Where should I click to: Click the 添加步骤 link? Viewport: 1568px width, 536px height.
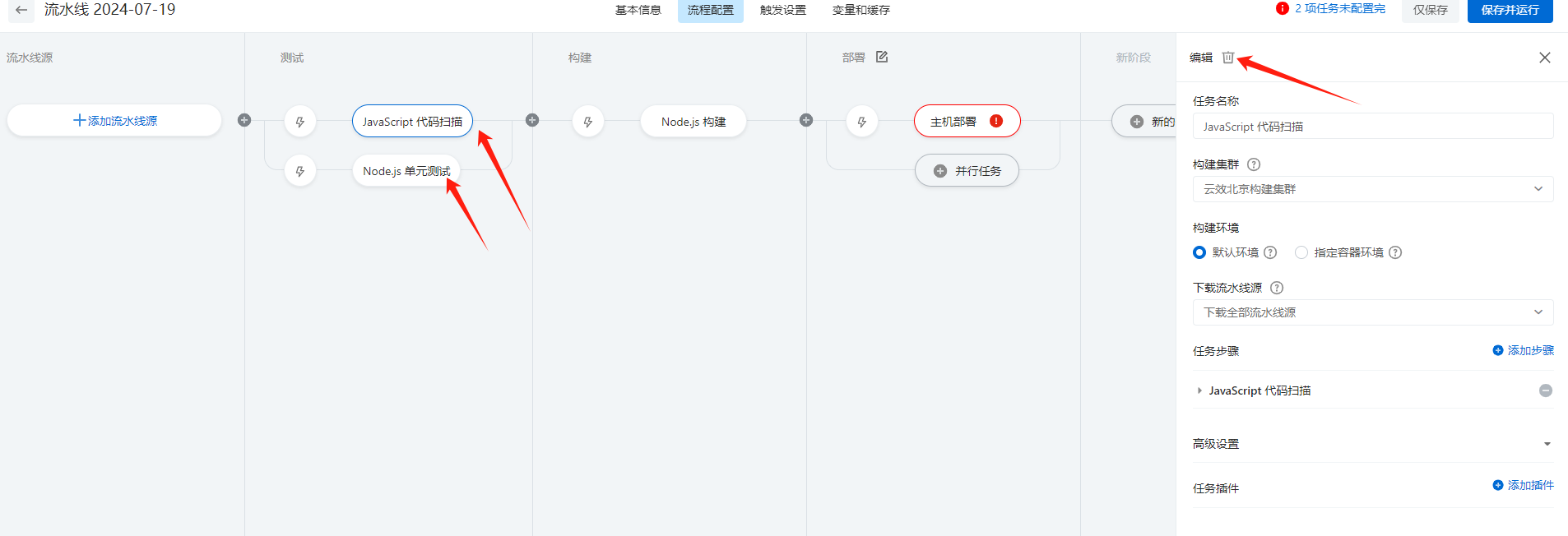tap(1523, 350)
